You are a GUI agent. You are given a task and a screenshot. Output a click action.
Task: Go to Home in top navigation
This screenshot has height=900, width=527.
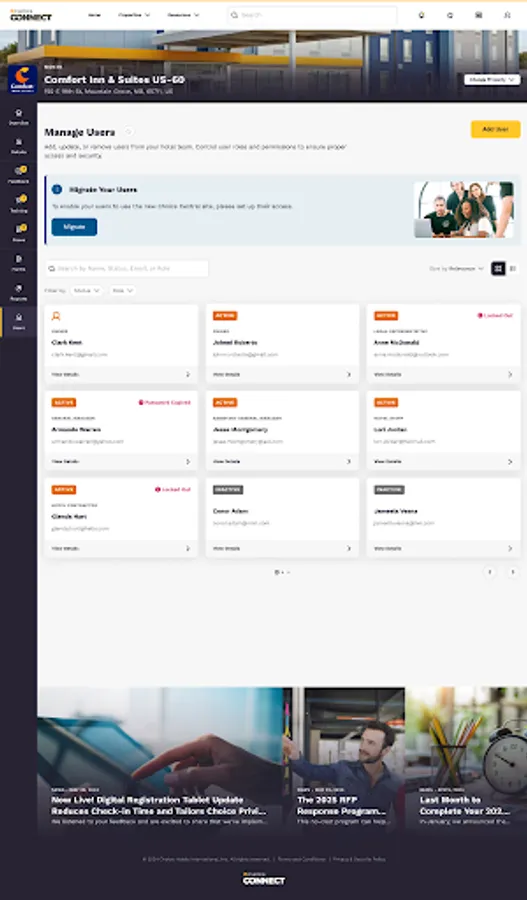pyautogui.click(x=94, y=15)
